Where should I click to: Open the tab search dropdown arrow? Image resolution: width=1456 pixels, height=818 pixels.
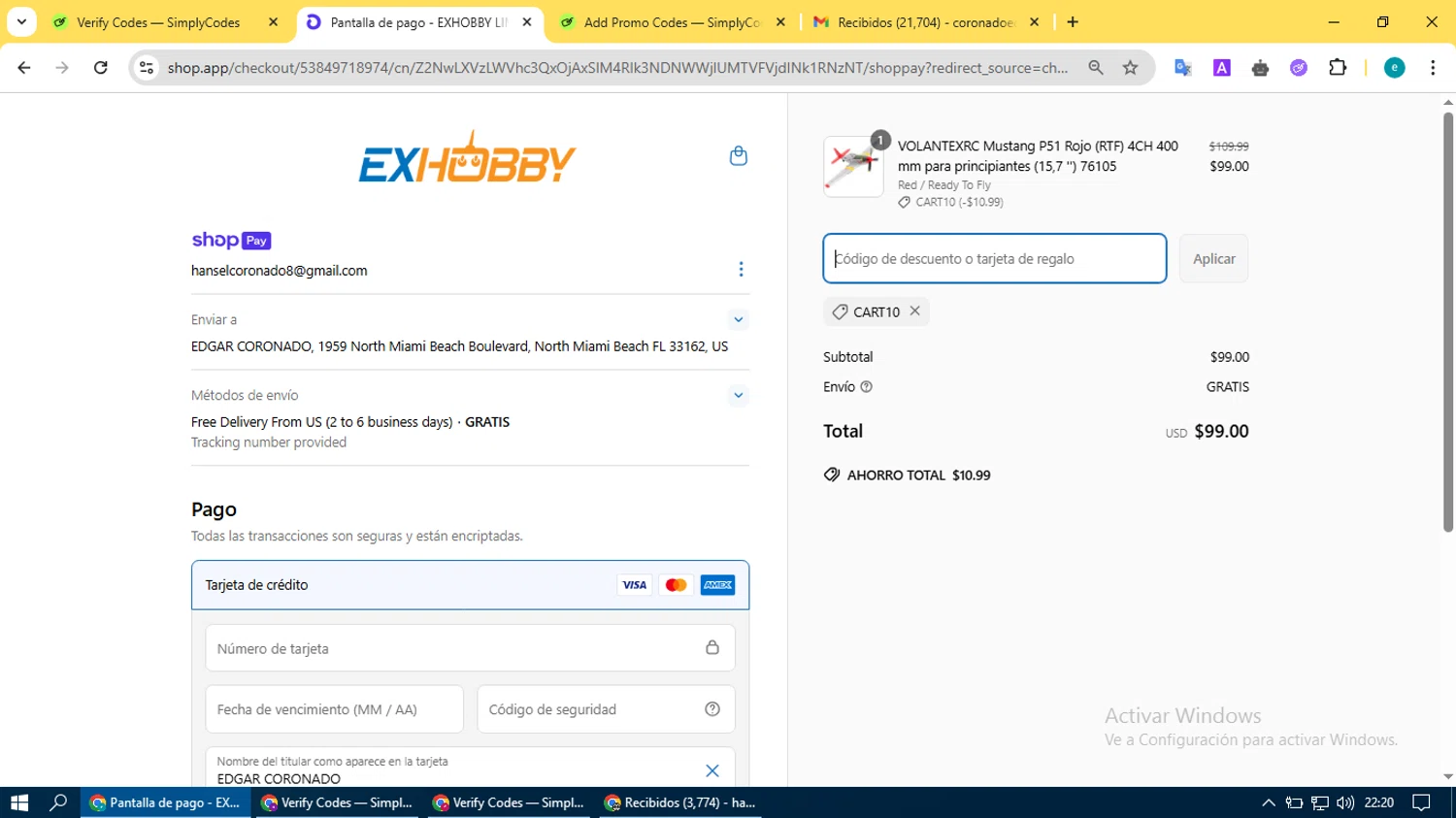[x=21, y=22]
